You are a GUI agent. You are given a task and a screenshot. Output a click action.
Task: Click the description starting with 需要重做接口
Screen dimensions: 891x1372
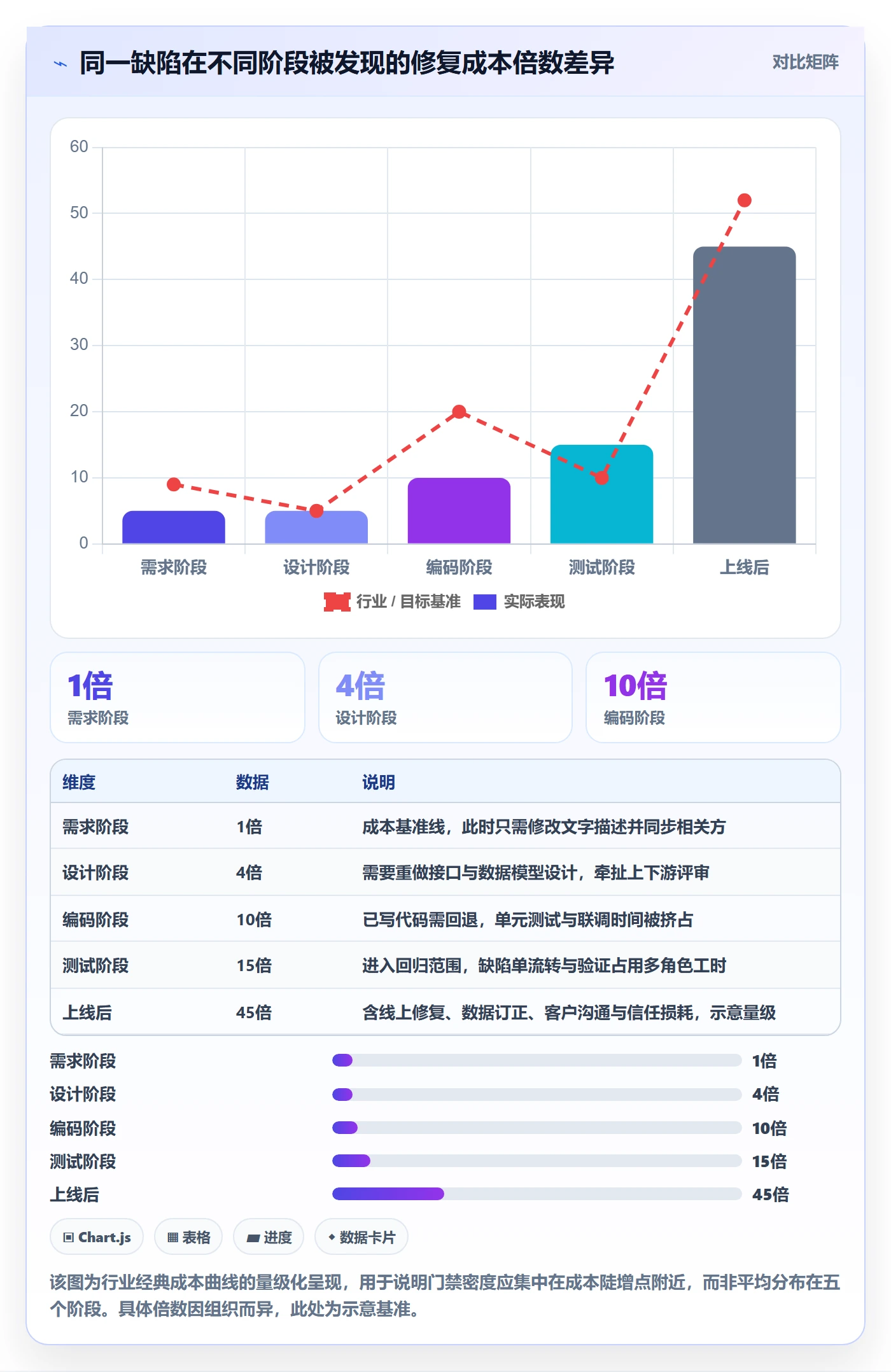tap(536, 872)
